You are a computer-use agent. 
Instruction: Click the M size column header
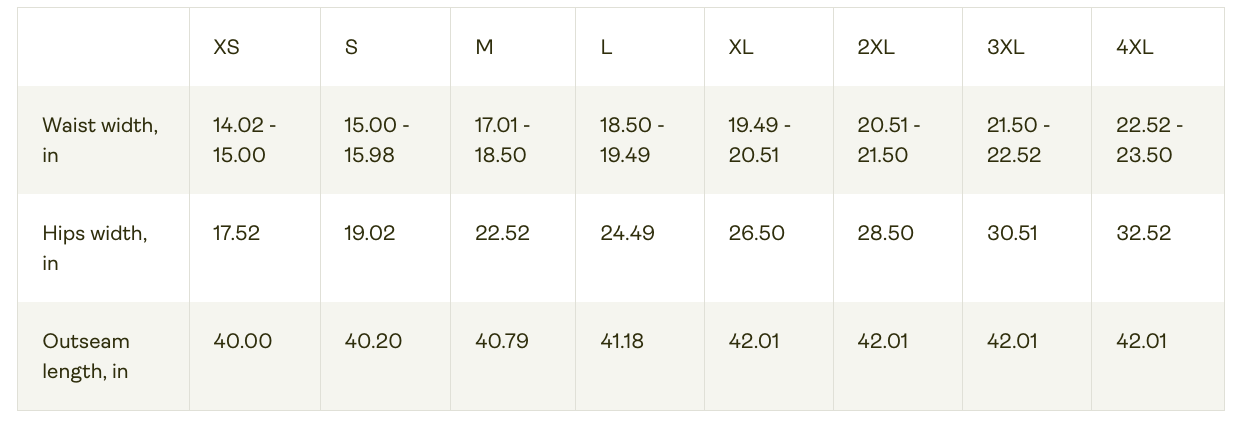pyautogui.click(x=484, y=47)
